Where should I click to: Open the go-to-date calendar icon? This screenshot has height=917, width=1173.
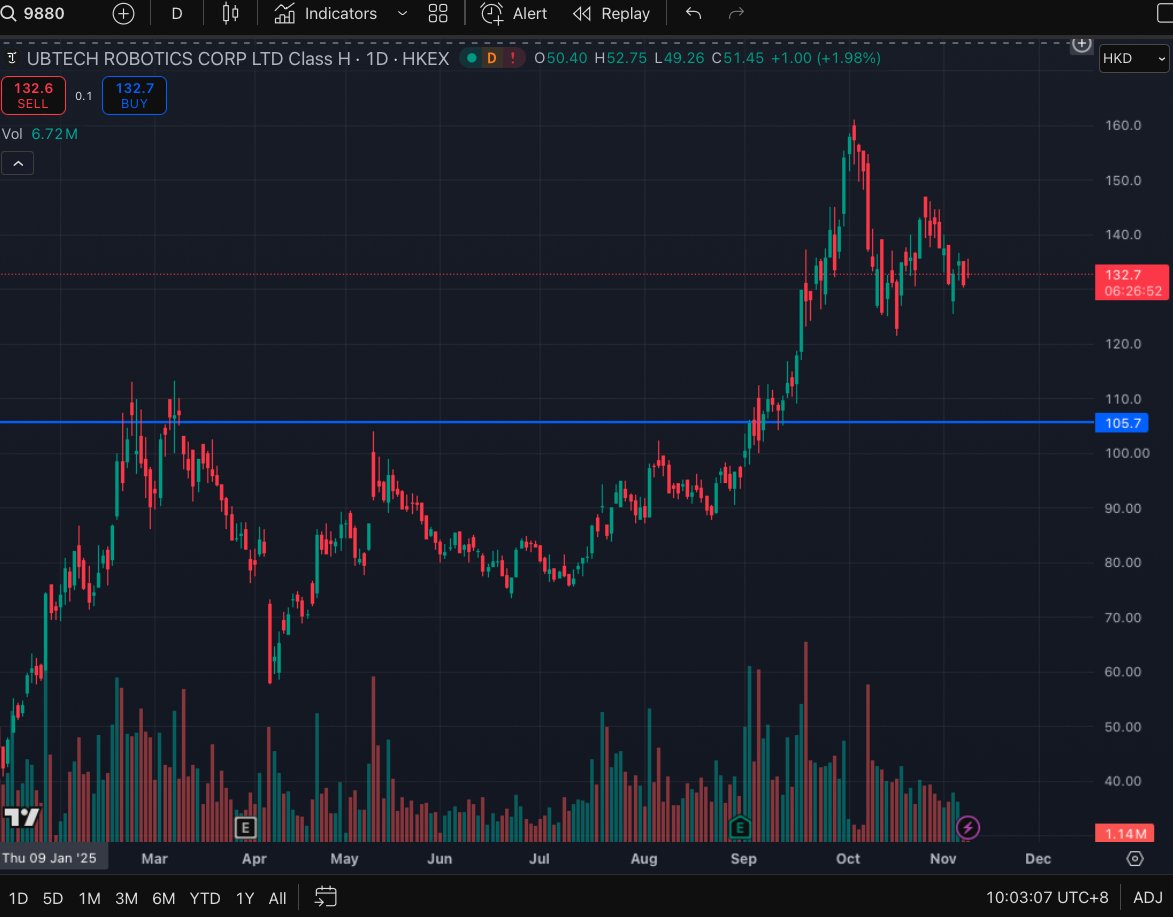(325, 897)
